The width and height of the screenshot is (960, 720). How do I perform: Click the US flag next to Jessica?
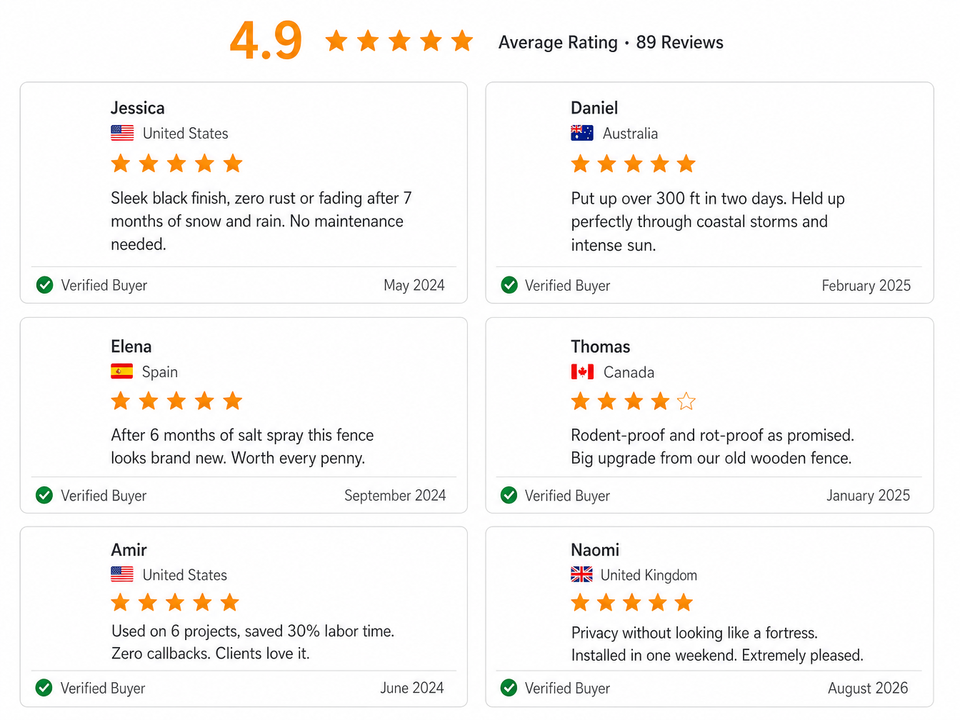pos(122,133)
